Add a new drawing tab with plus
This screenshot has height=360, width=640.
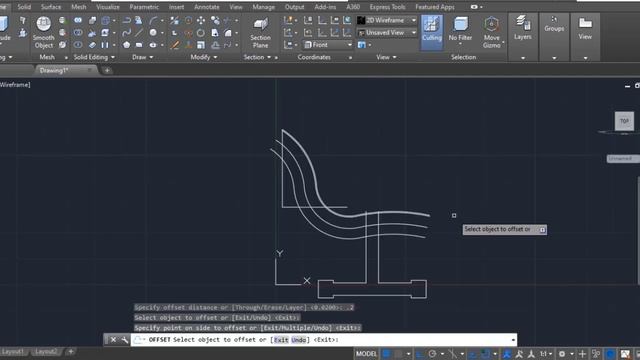click(x=107, y=70)
